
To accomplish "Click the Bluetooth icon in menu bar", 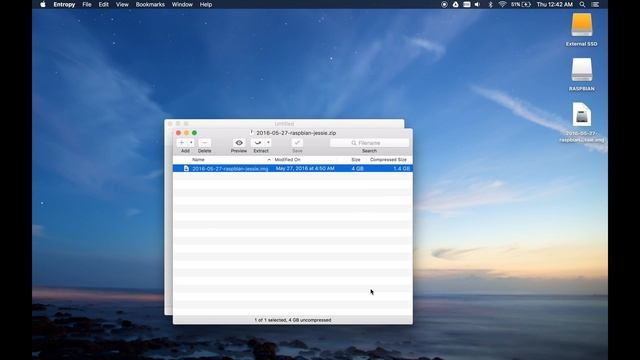I will (x=491, y=4).
